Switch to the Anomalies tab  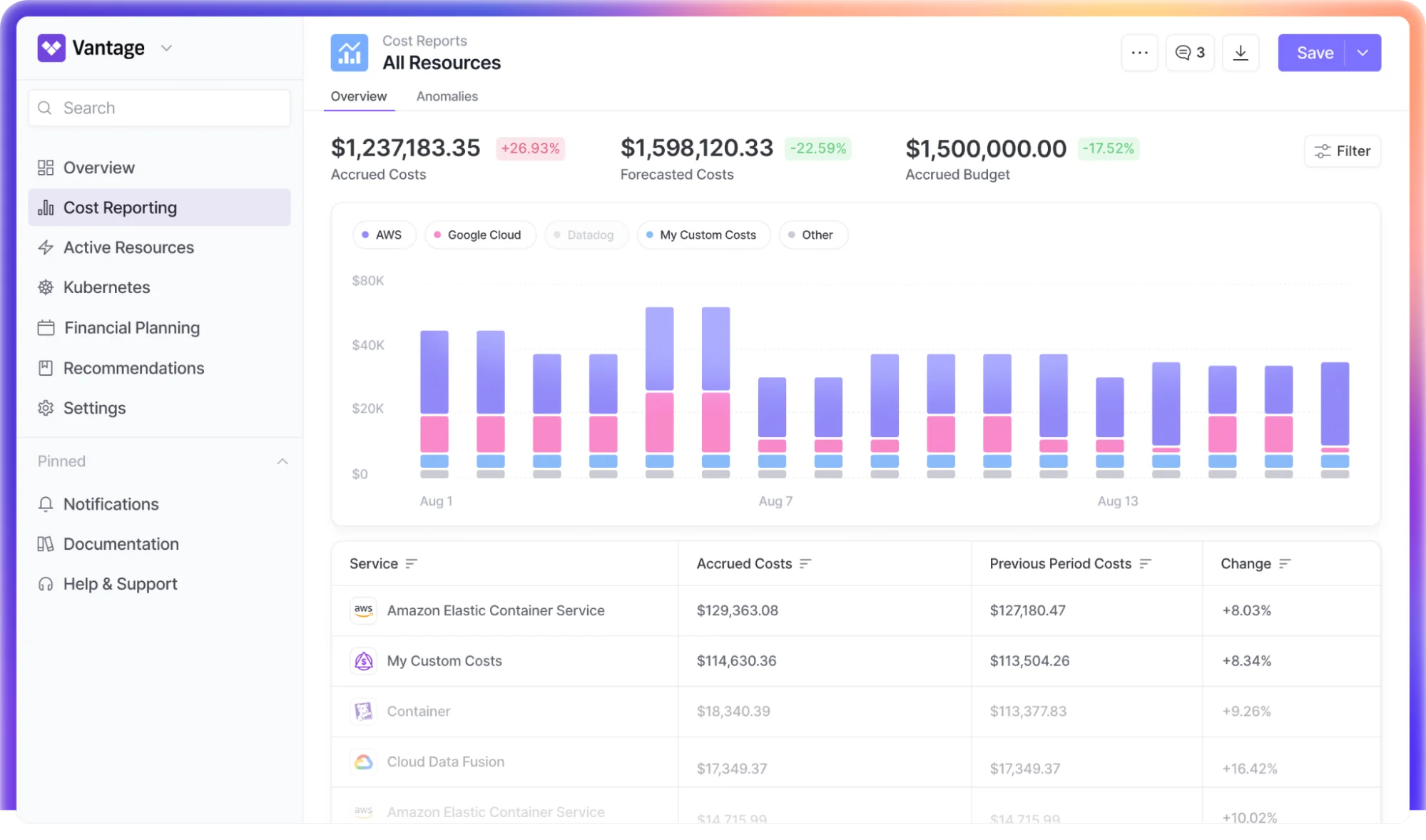(447, 96)
